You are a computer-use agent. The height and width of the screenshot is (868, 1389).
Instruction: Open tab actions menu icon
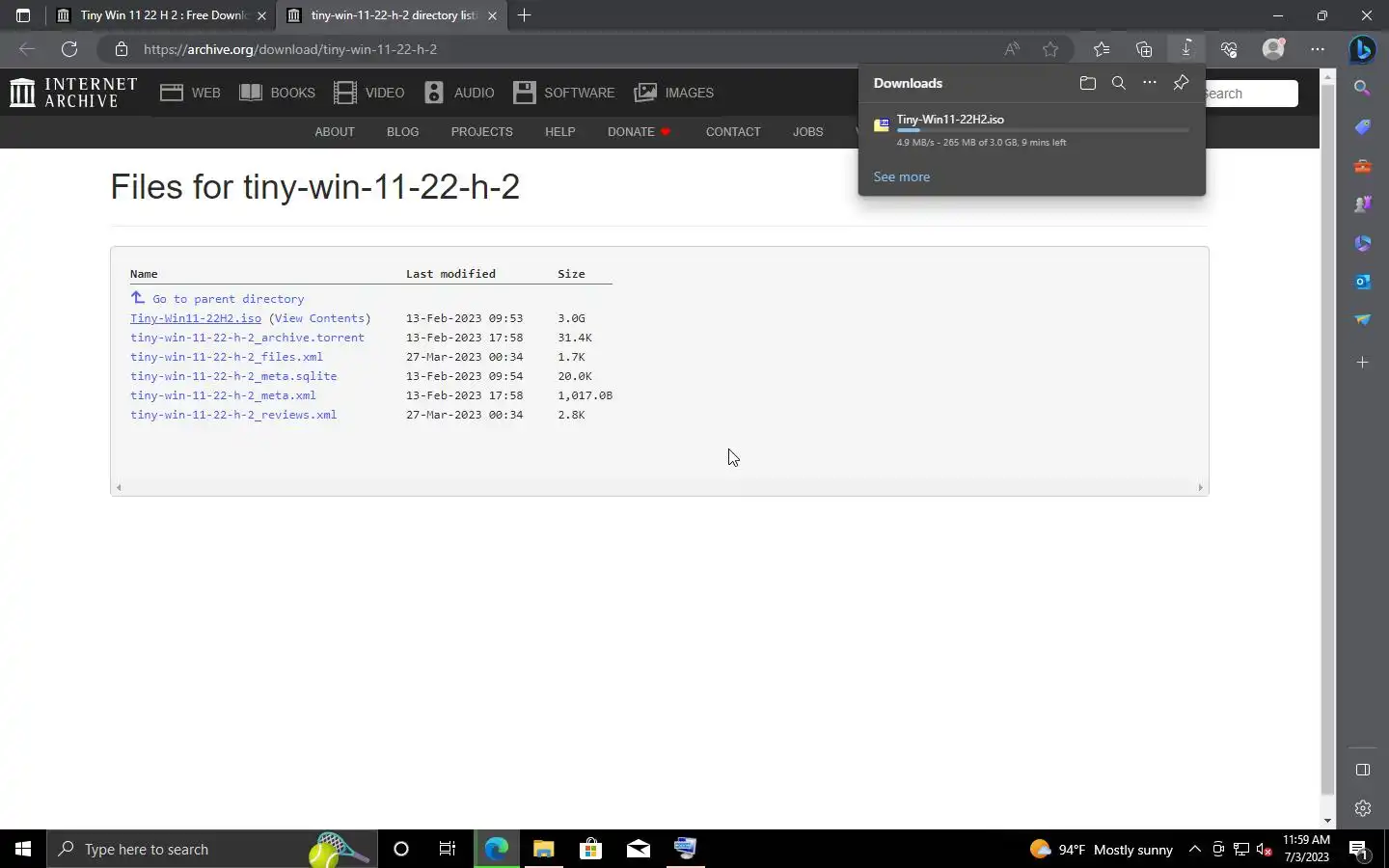(23, 15)
